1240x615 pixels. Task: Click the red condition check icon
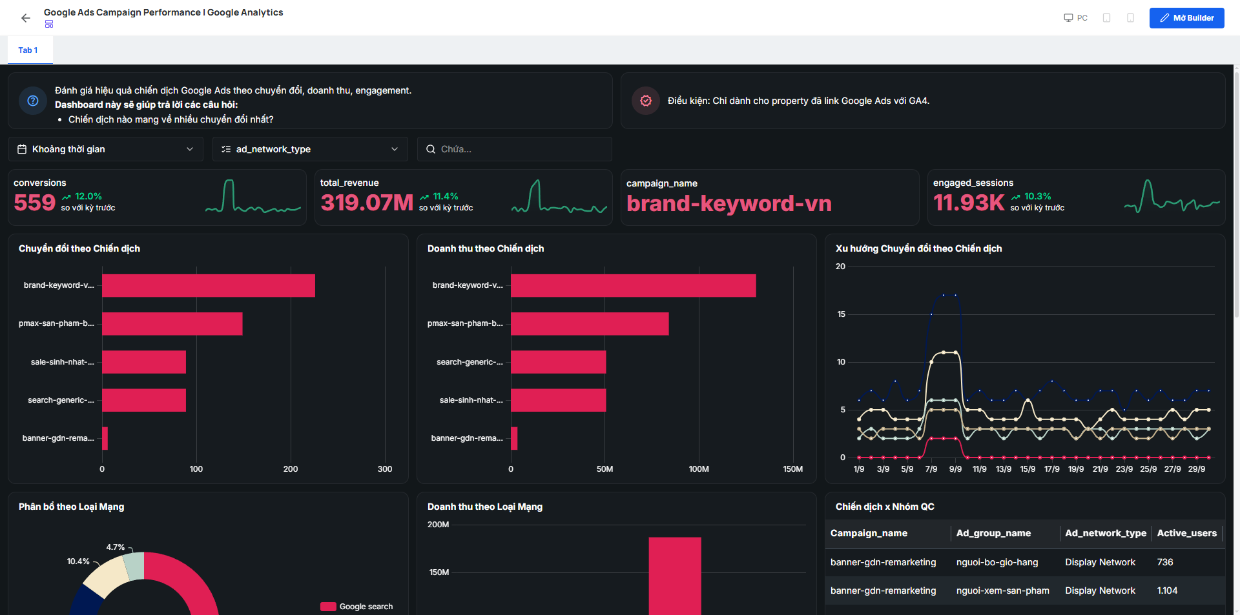(646, 100)
